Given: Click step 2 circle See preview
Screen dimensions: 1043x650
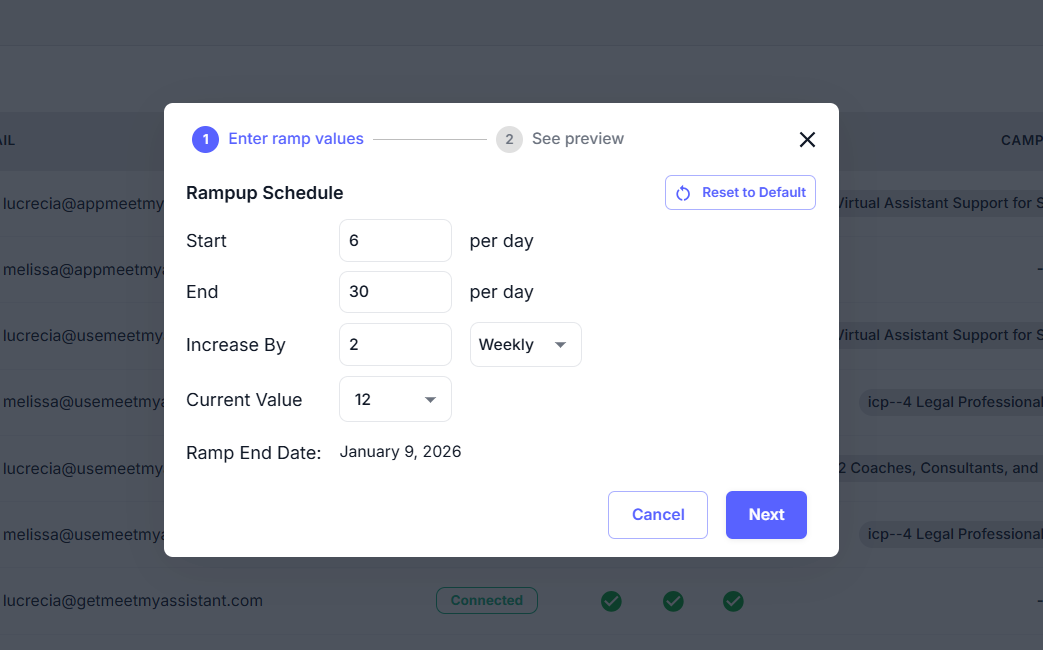Looking at the screenshot, I should tap(509, 139).
